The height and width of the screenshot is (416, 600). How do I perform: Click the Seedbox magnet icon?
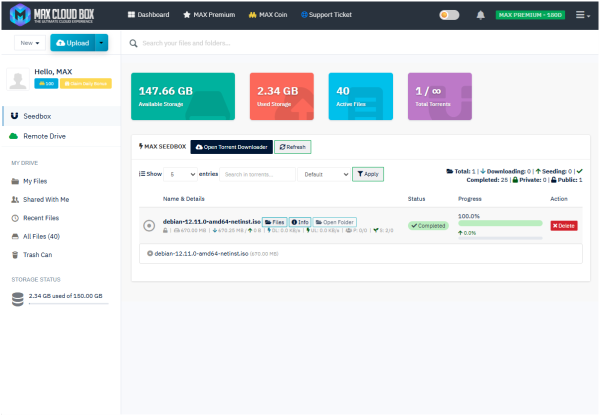click(x=14, y=115)
